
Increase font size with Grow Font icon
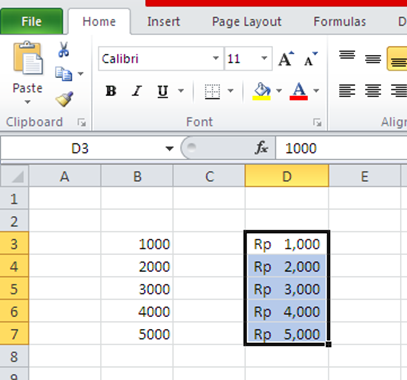click(x=286, y=59)
